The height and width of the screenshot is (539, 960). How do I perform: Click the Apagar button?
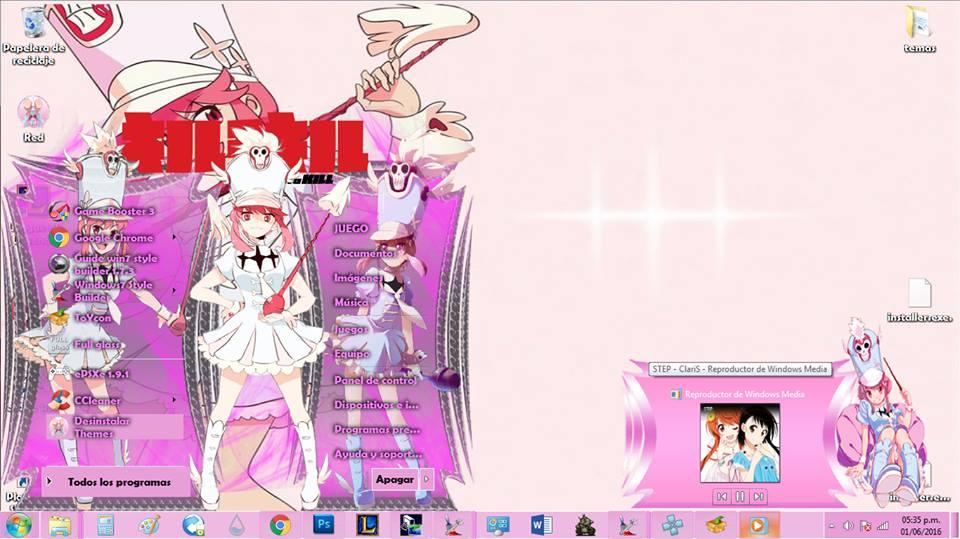[x=394, y=479]
